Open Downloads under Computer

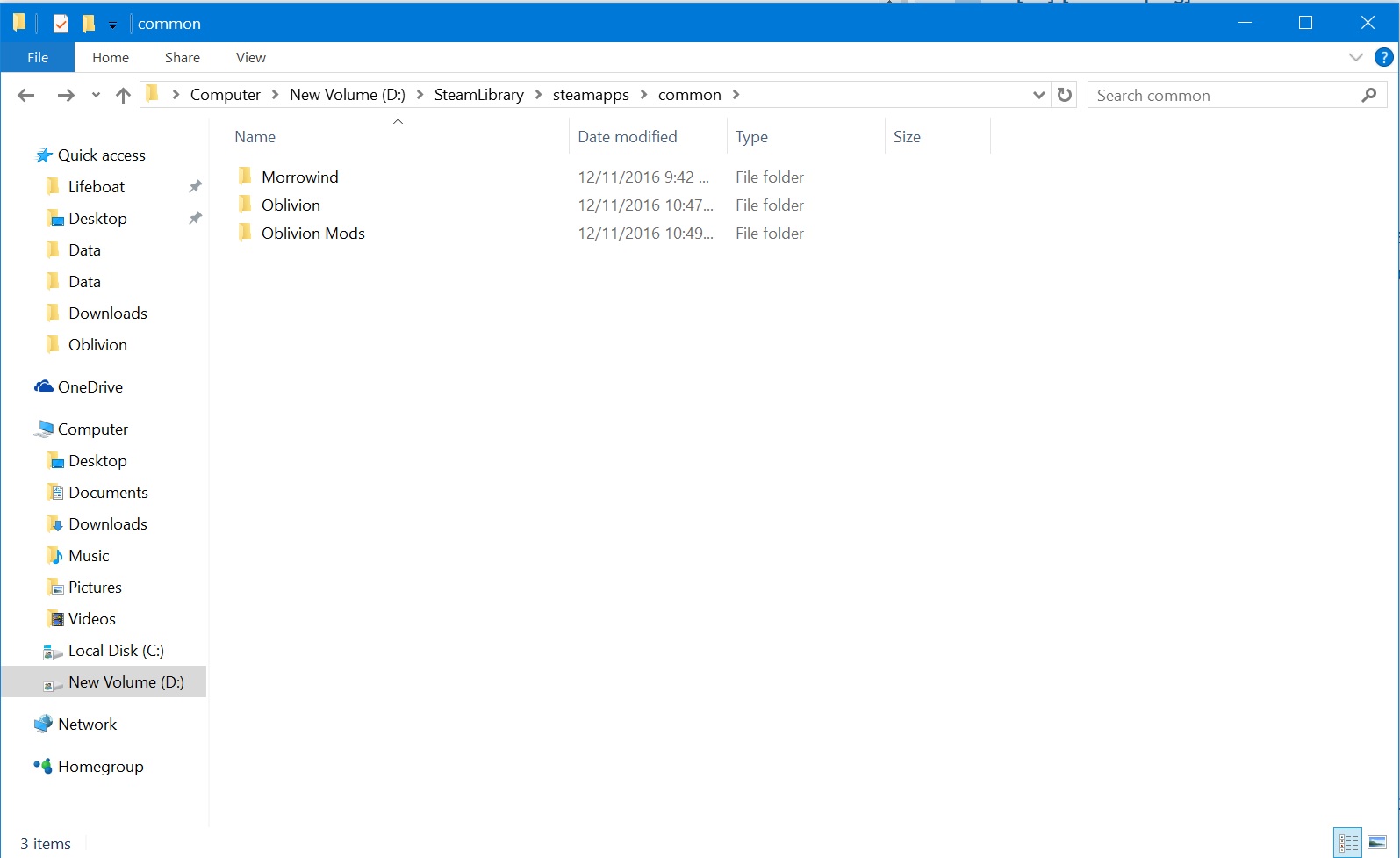click(108, 524)
